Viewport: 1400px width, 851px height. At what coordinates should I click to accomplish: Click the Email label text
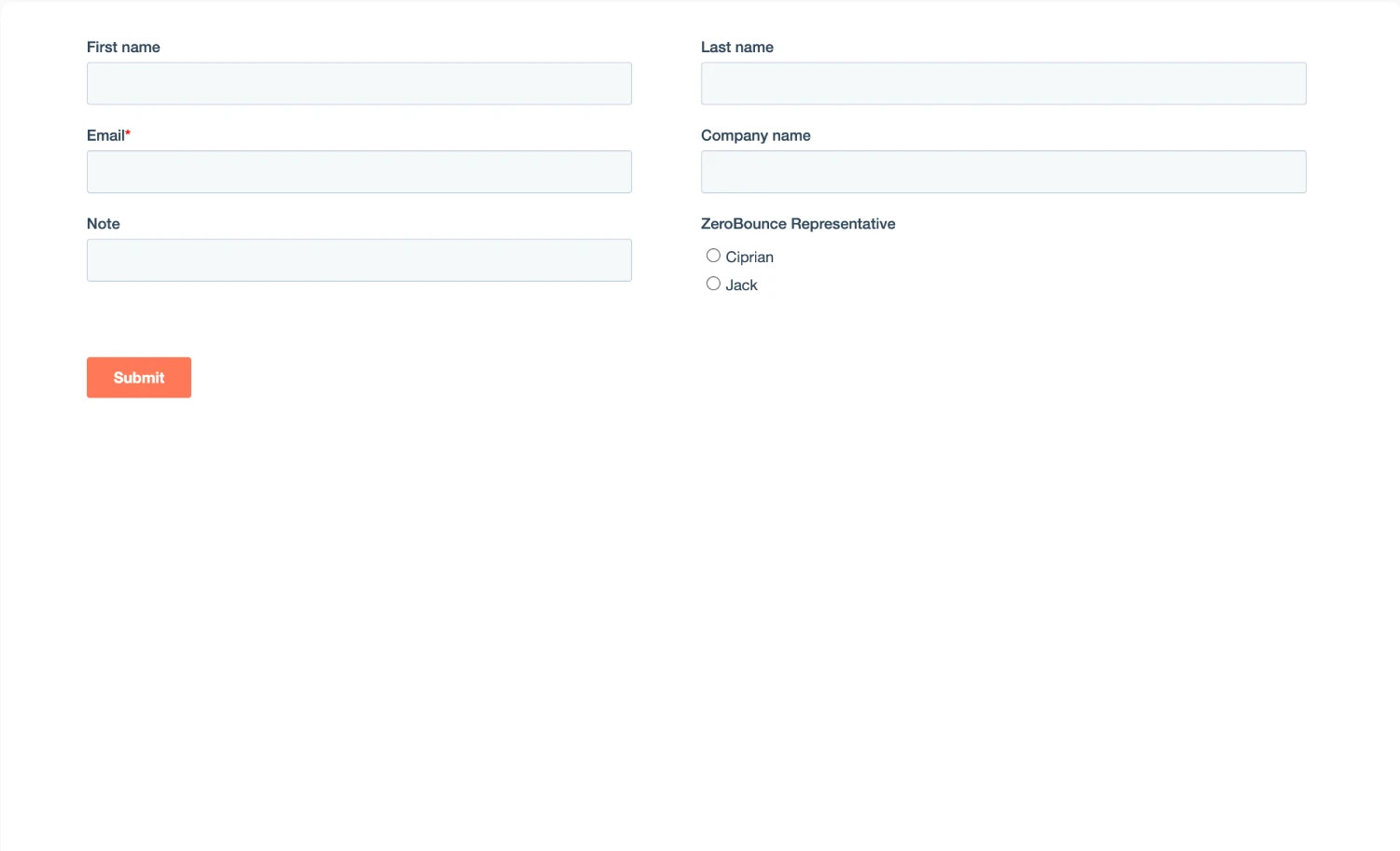(x=104, y=135)
